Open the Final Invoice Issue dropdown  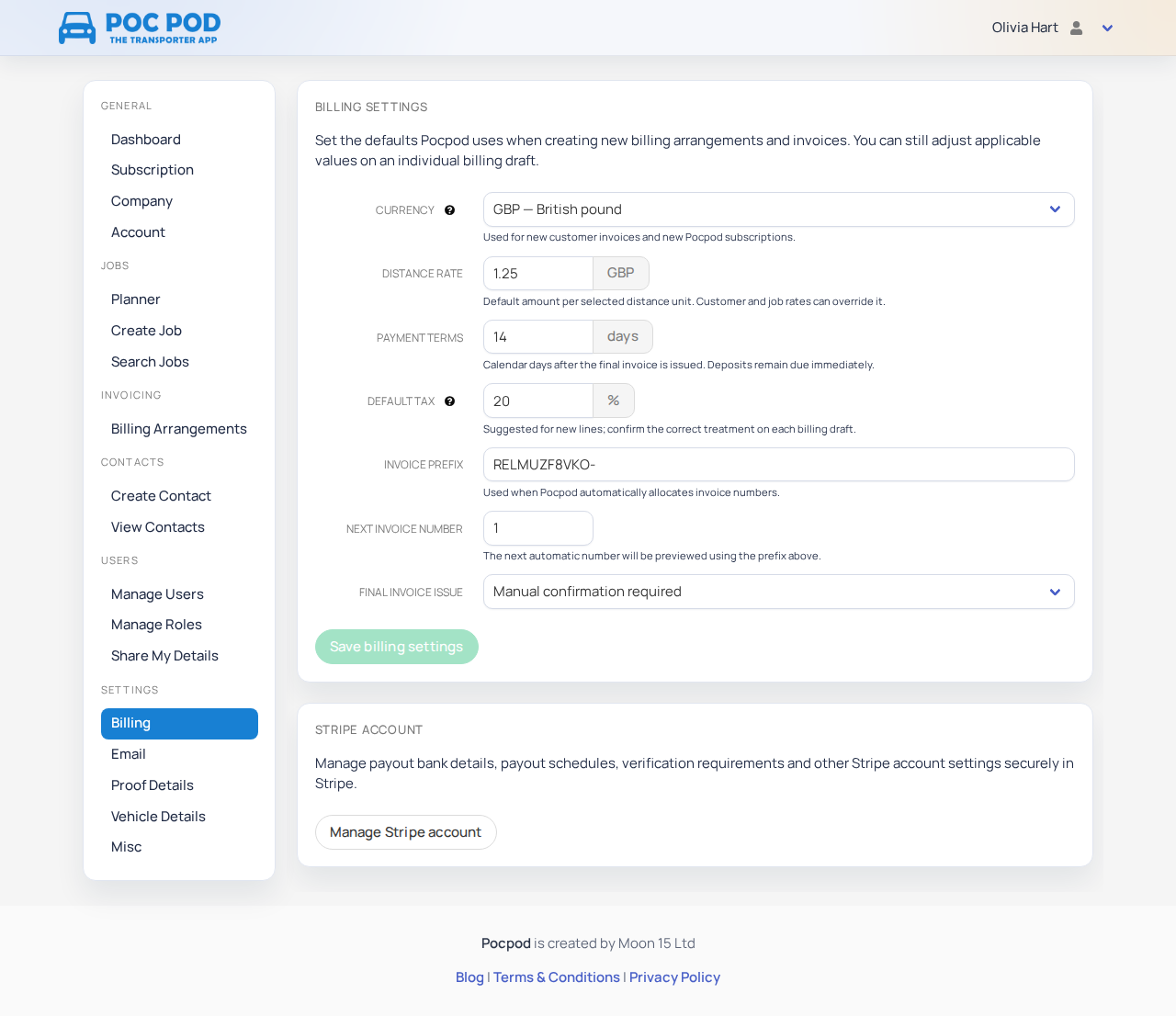[779, 592]
